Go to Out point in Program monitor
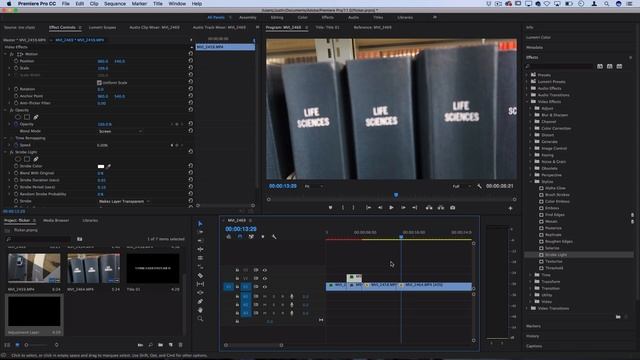Viewport: 640px width, 360px height. (x=415, y=208)
